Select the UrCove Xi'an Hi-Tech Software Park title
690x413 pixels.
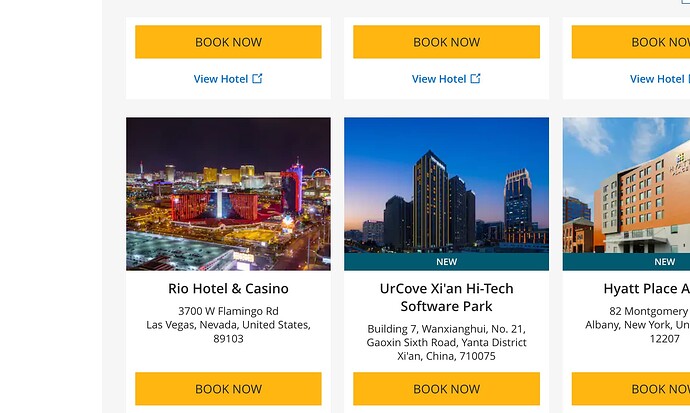[447, 297]
